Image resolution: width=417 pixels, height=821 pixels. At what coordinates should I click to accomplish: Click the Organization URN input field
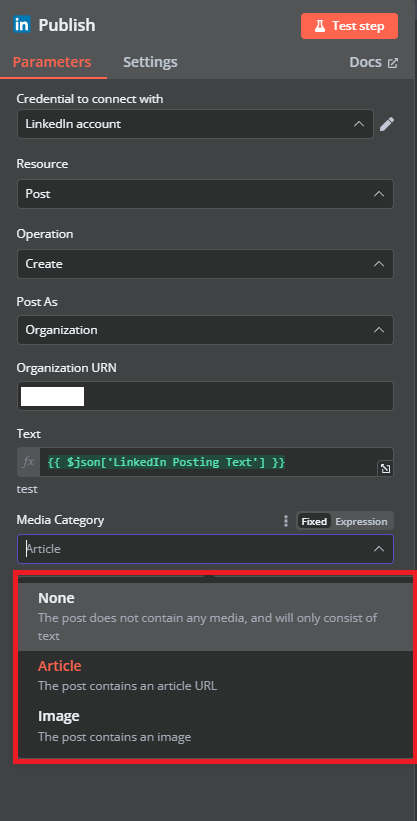click(205, 396)
